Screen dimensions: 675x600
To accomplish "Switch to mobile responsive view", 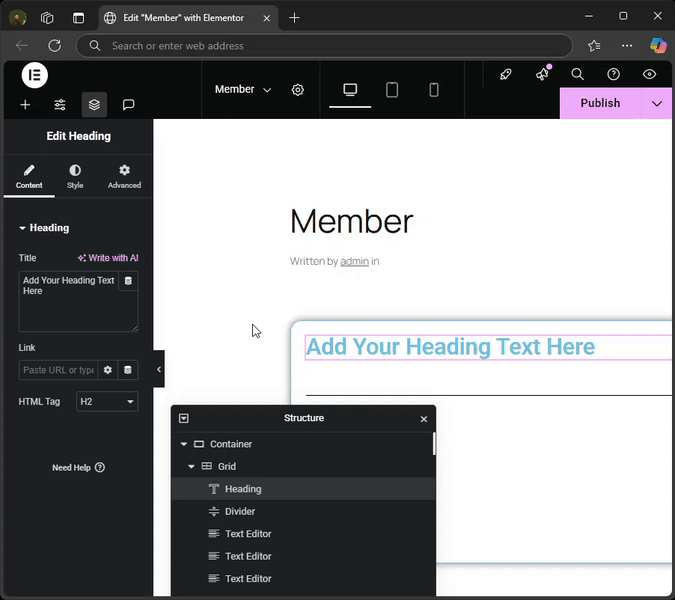I will coord(434,90).
